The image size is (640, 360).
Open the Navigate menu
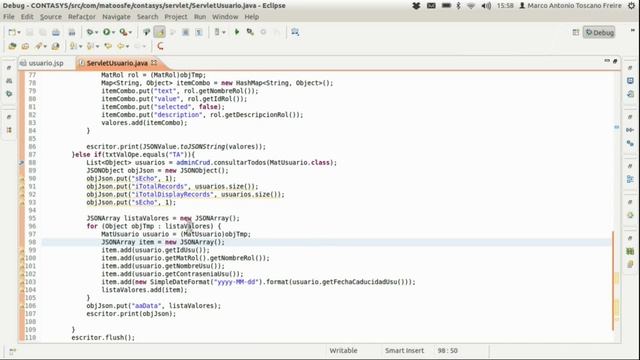(116, 17)
